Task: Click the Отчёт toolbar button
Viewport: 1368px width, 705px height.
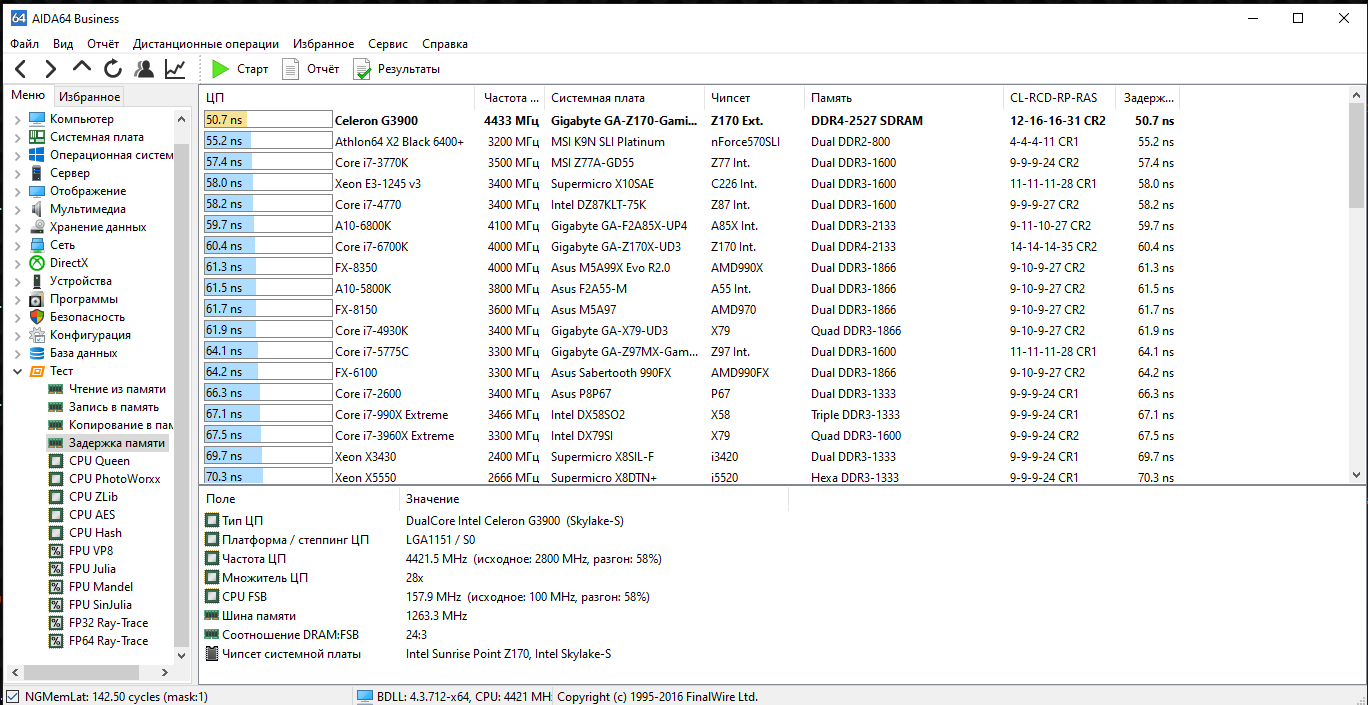Action: tap(311, 69)
